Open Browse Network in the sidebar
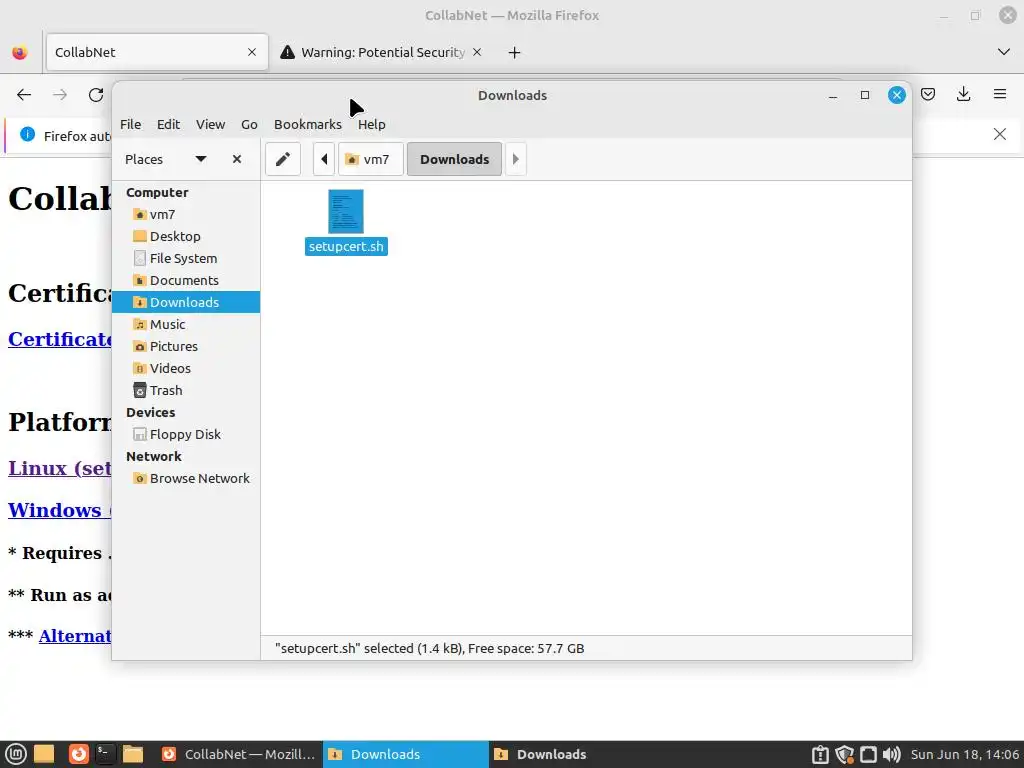Image resolution: width=1024 pixels, height=768 pixels. pyautogui.click(x=186, y=479)
